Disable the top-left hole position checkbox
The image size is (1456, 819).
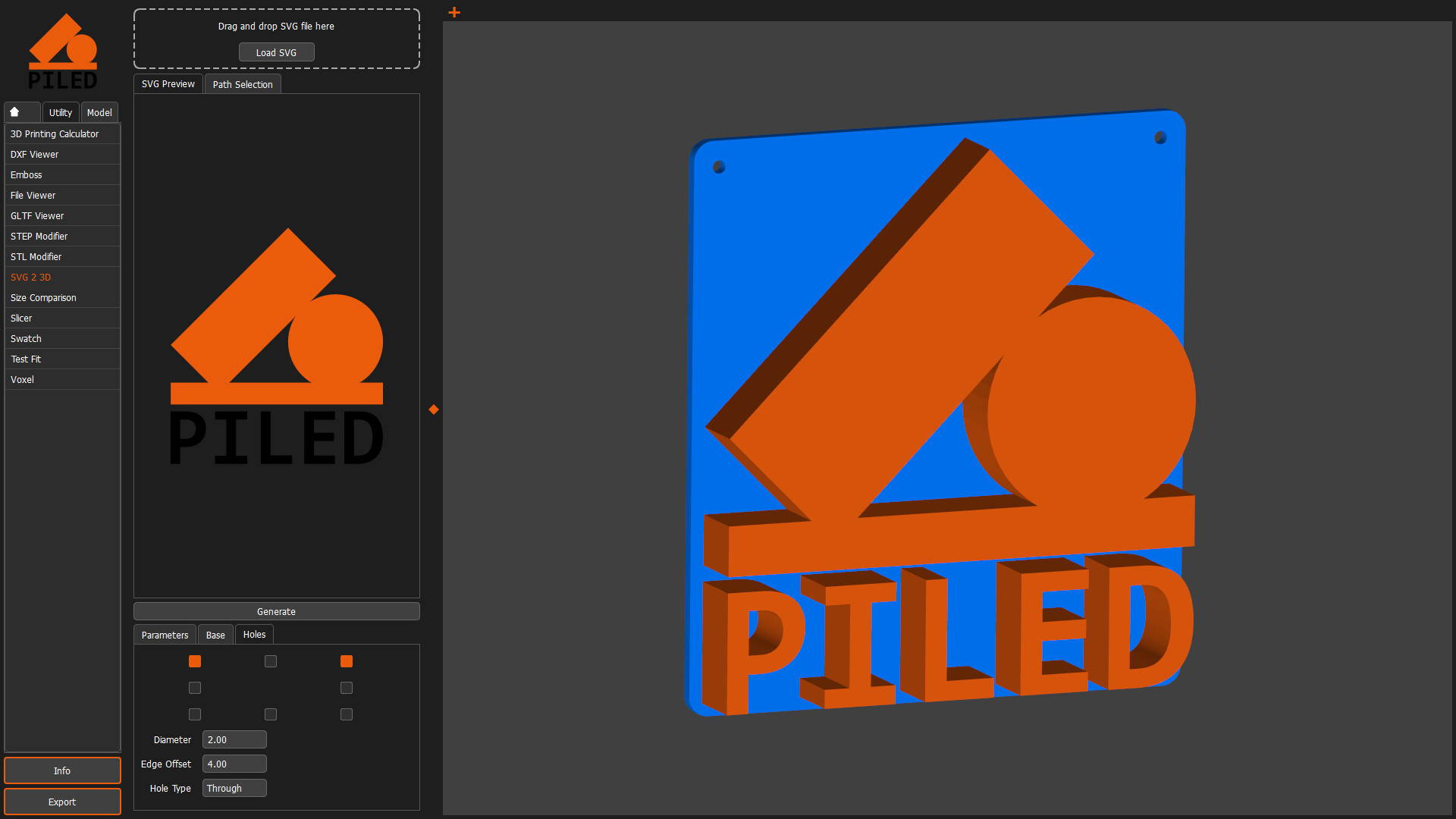pos(195,661)
